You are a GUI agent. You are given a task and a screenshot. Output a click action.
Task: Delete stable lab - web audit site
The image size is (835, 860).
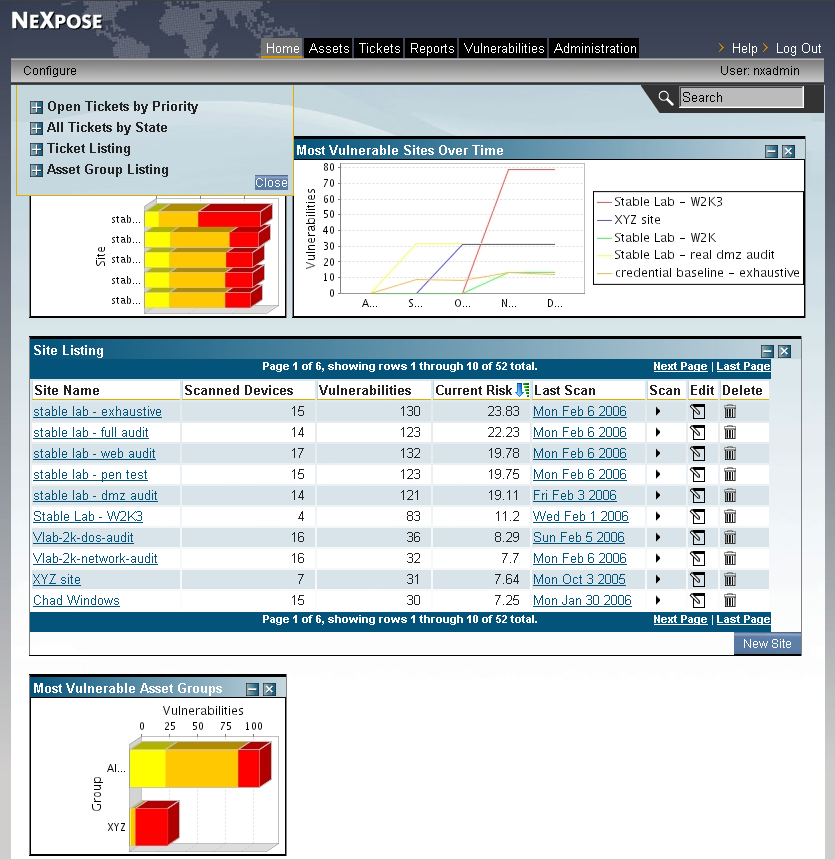730,454
